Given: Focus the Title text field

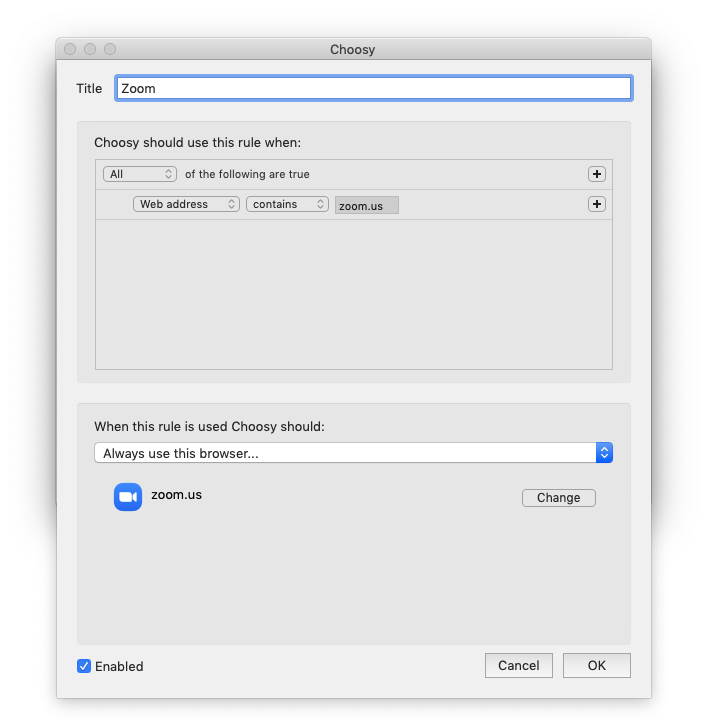Looking at the screenshot, I should [374, 88].
